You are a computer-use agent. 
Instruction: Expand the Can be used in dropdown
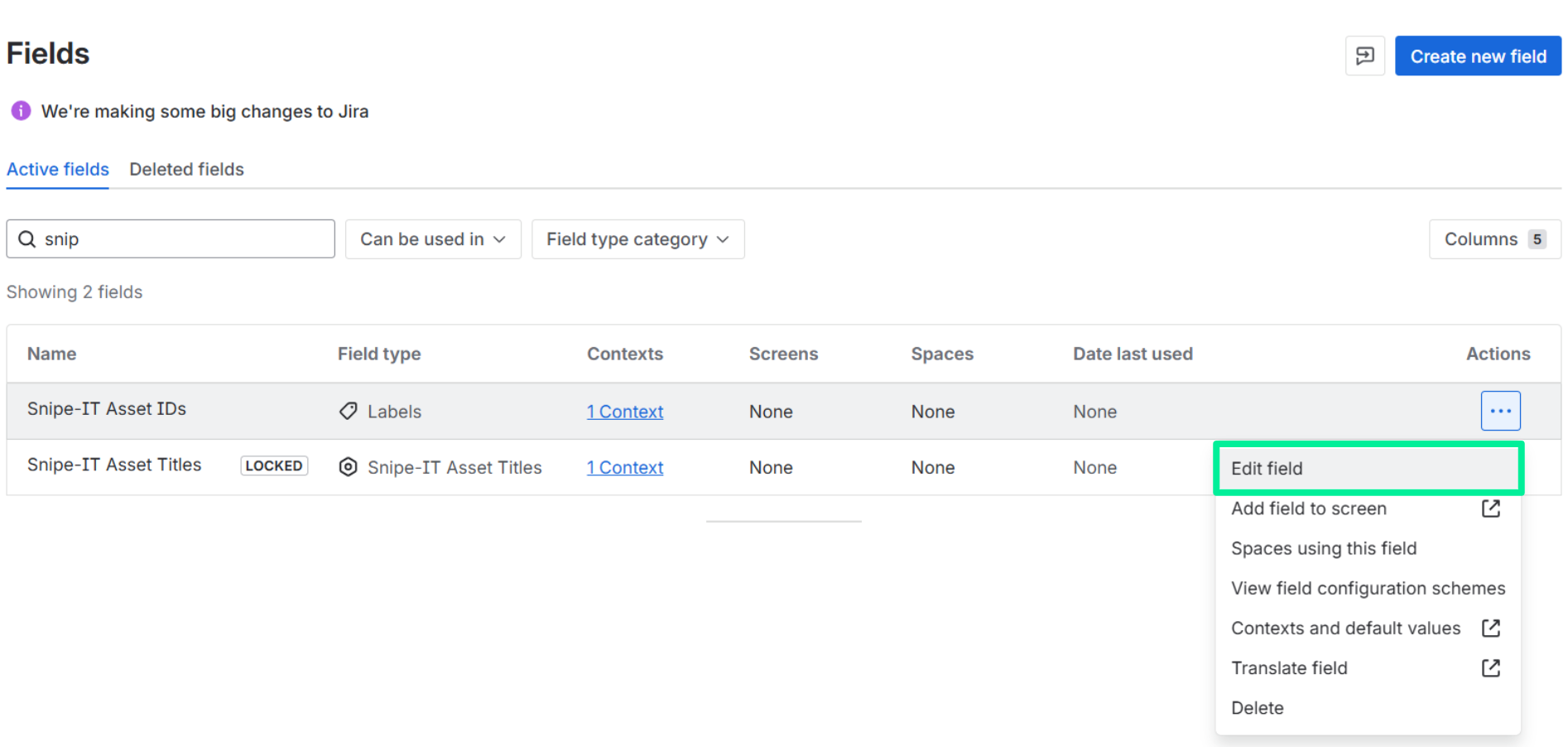pos(432,239)
